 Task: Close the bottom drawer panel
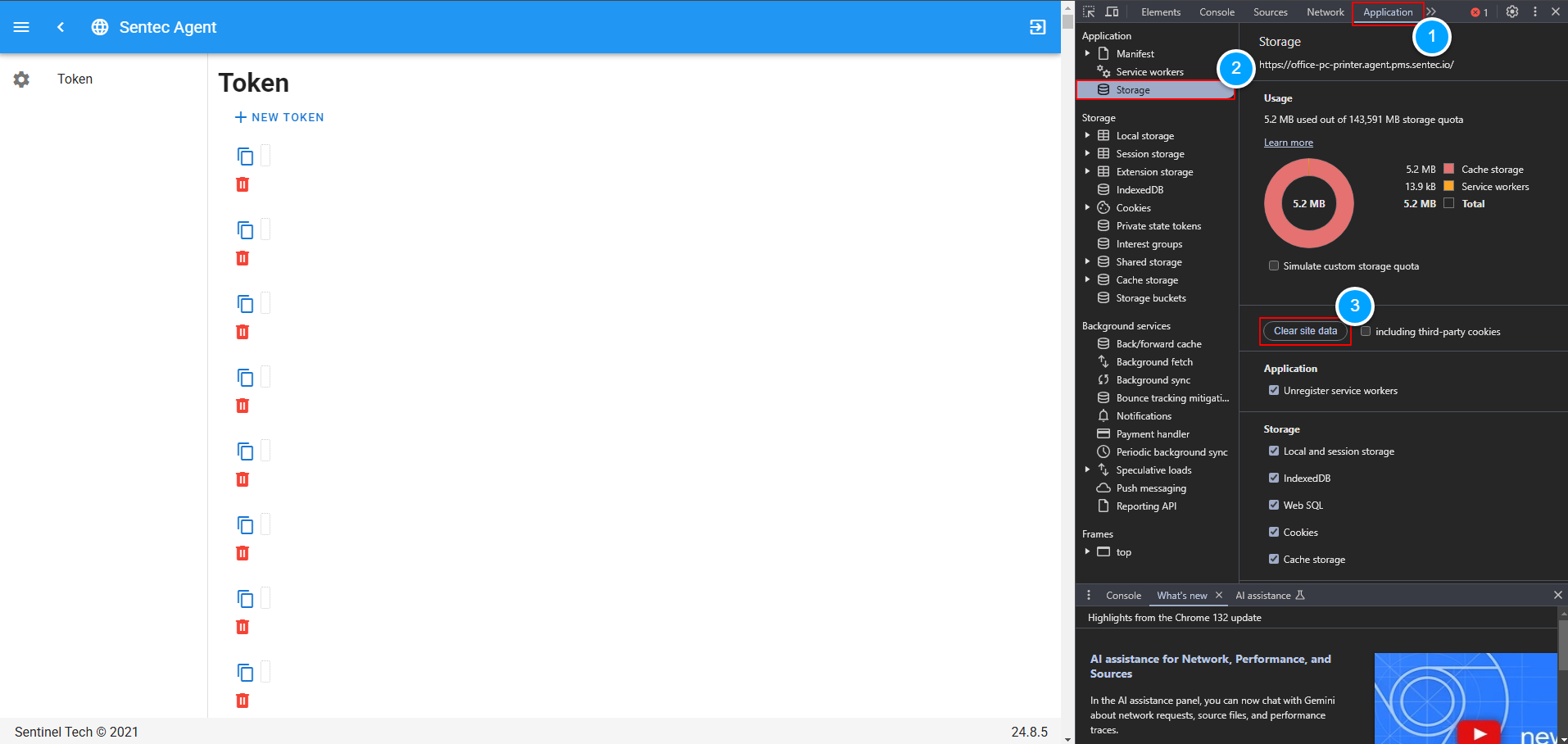[1557, 595]
